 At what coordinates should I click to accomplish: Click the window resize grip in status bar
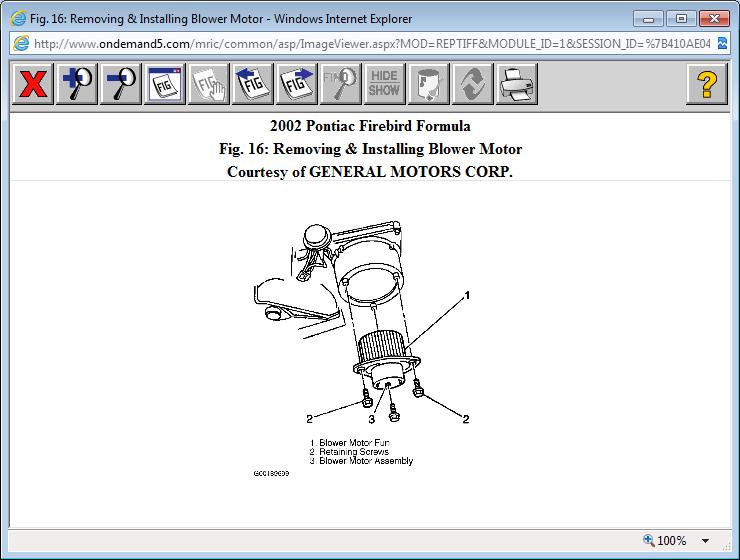point(726,546)
